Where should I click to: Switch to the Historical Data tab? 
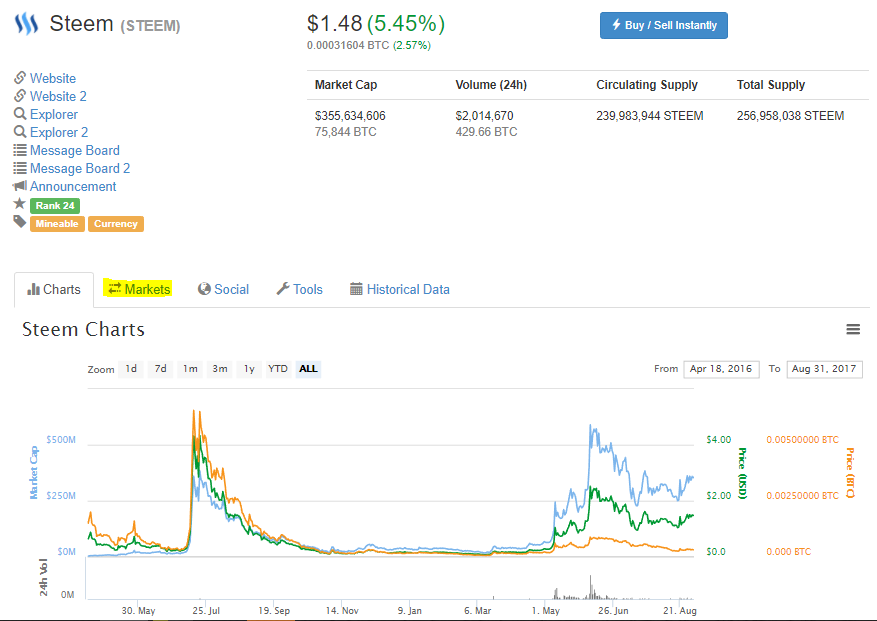click(400, 289)
